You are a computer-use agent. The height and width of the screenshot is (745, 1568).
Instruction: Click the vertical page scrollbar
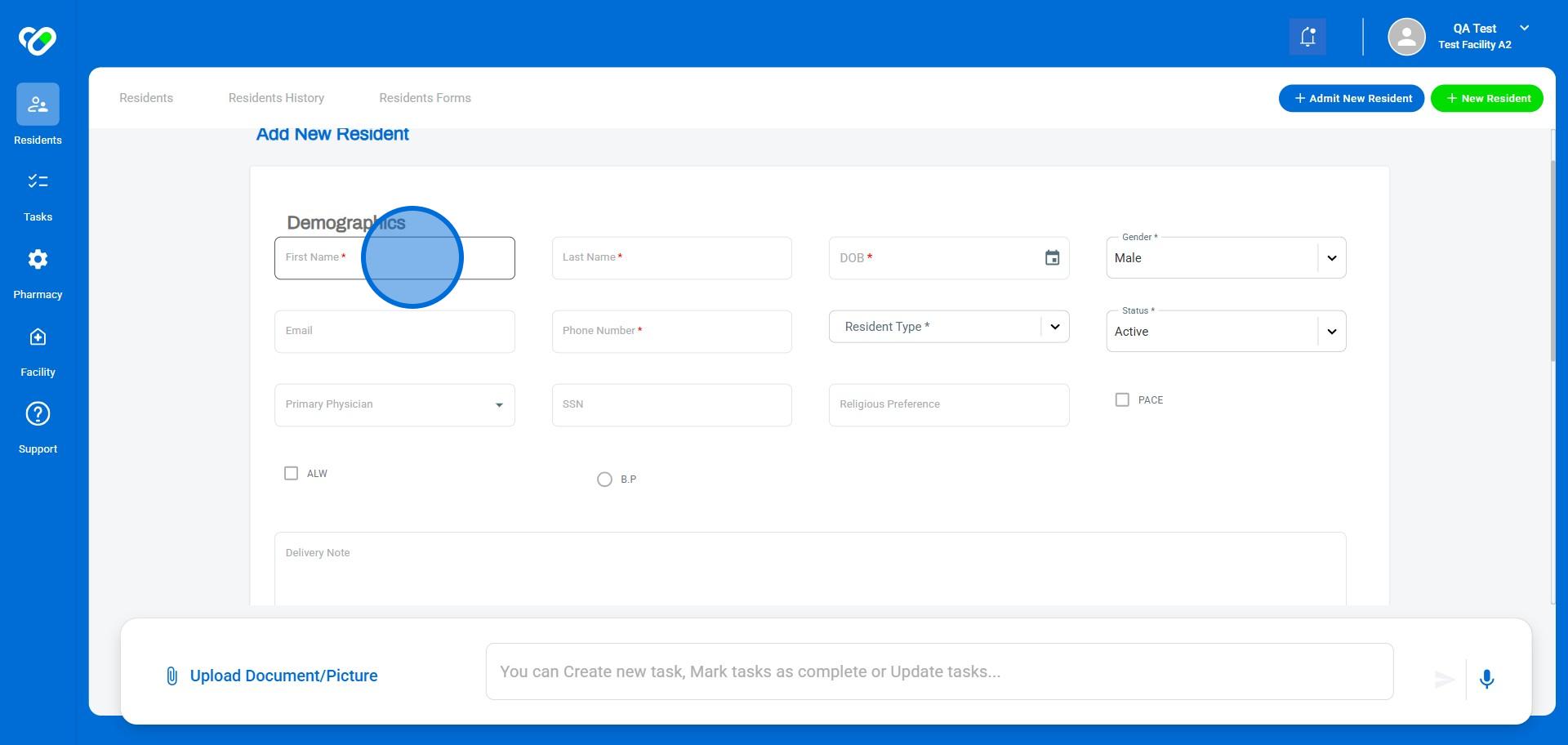(1553, 261)
